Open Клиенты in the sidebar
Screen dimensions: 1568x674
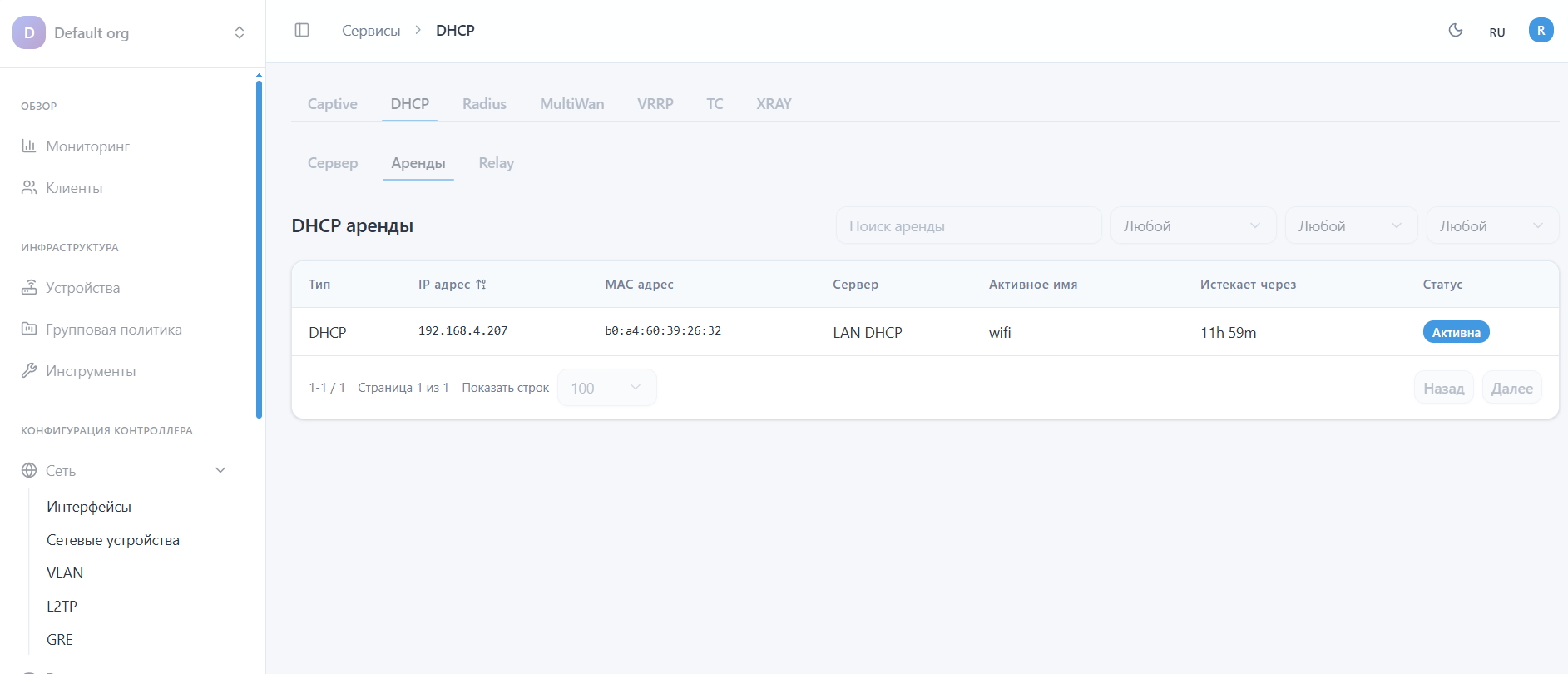74,187
